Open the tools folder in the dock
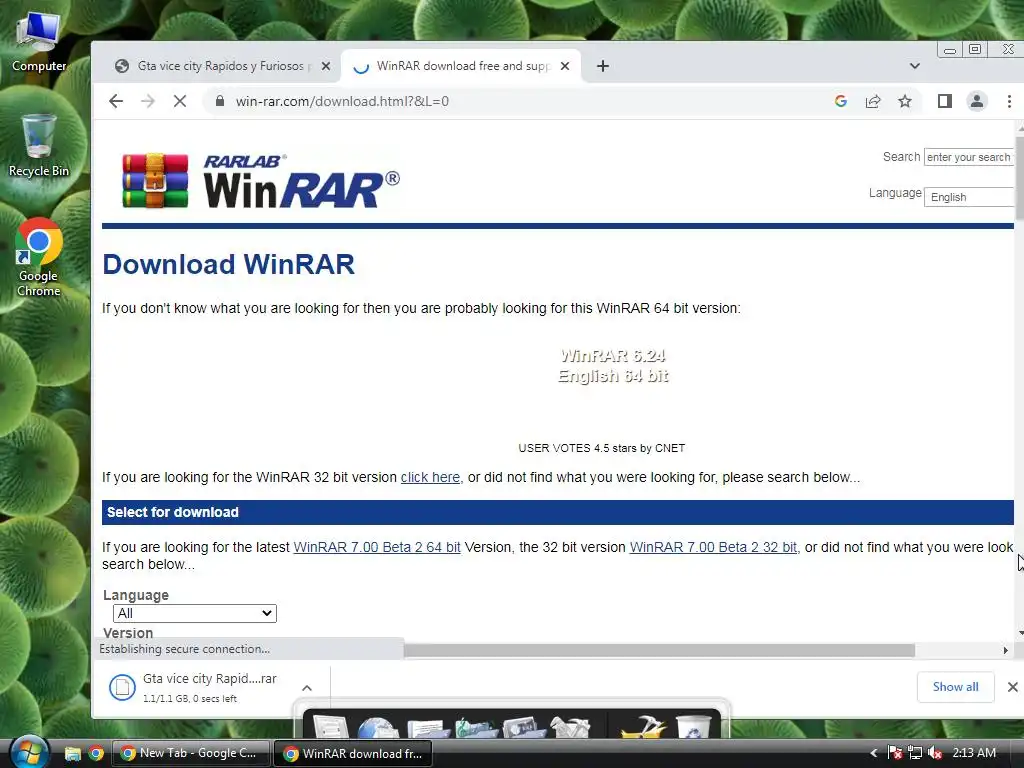 click(569, 728)
